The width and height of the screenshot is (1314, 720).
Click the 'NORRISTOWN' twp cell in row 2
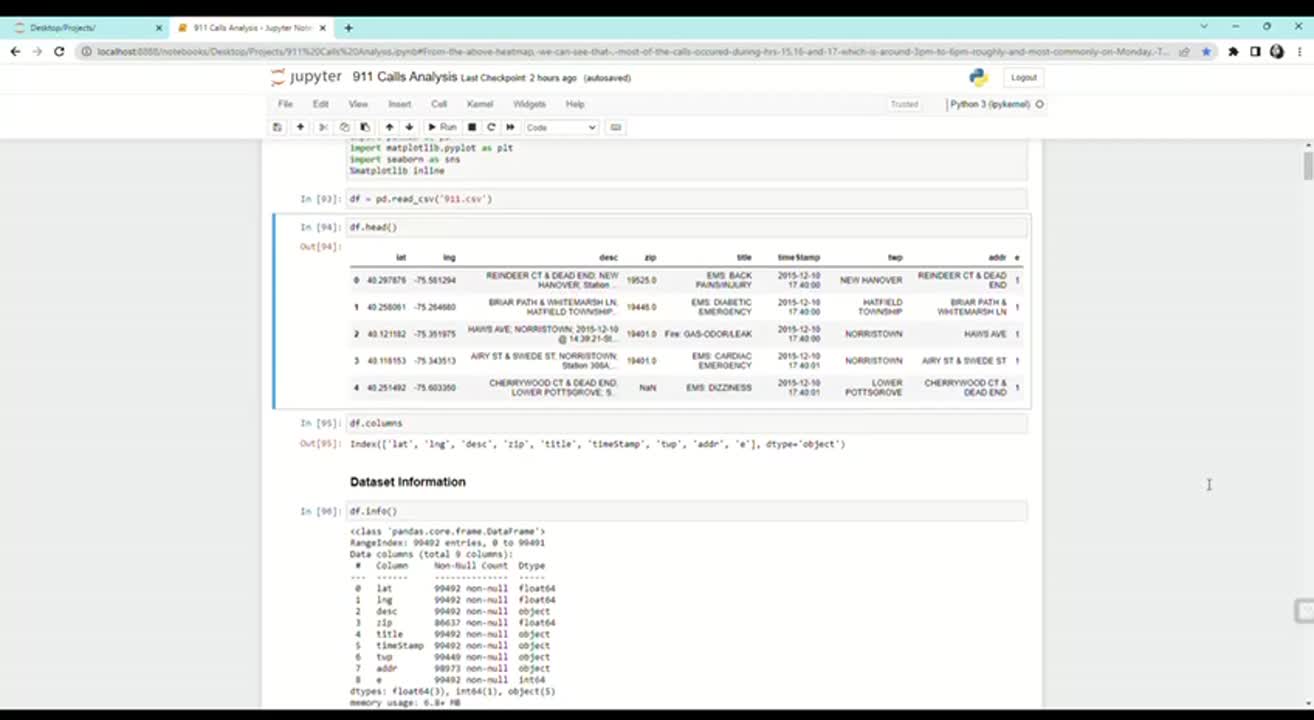coord(873,334)
